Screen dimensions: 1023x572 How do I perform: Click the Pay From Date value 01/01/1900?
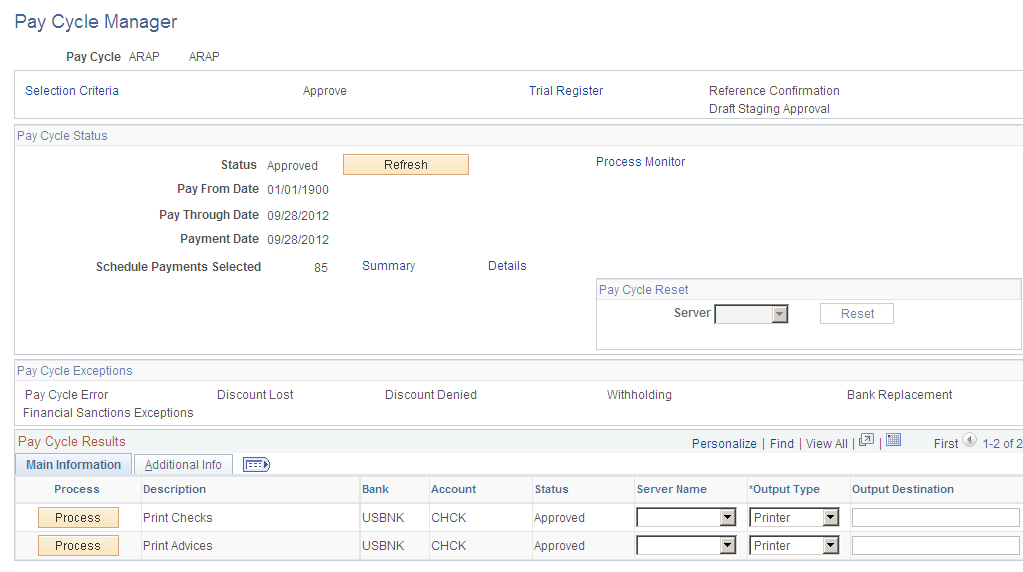click(298, 190)
